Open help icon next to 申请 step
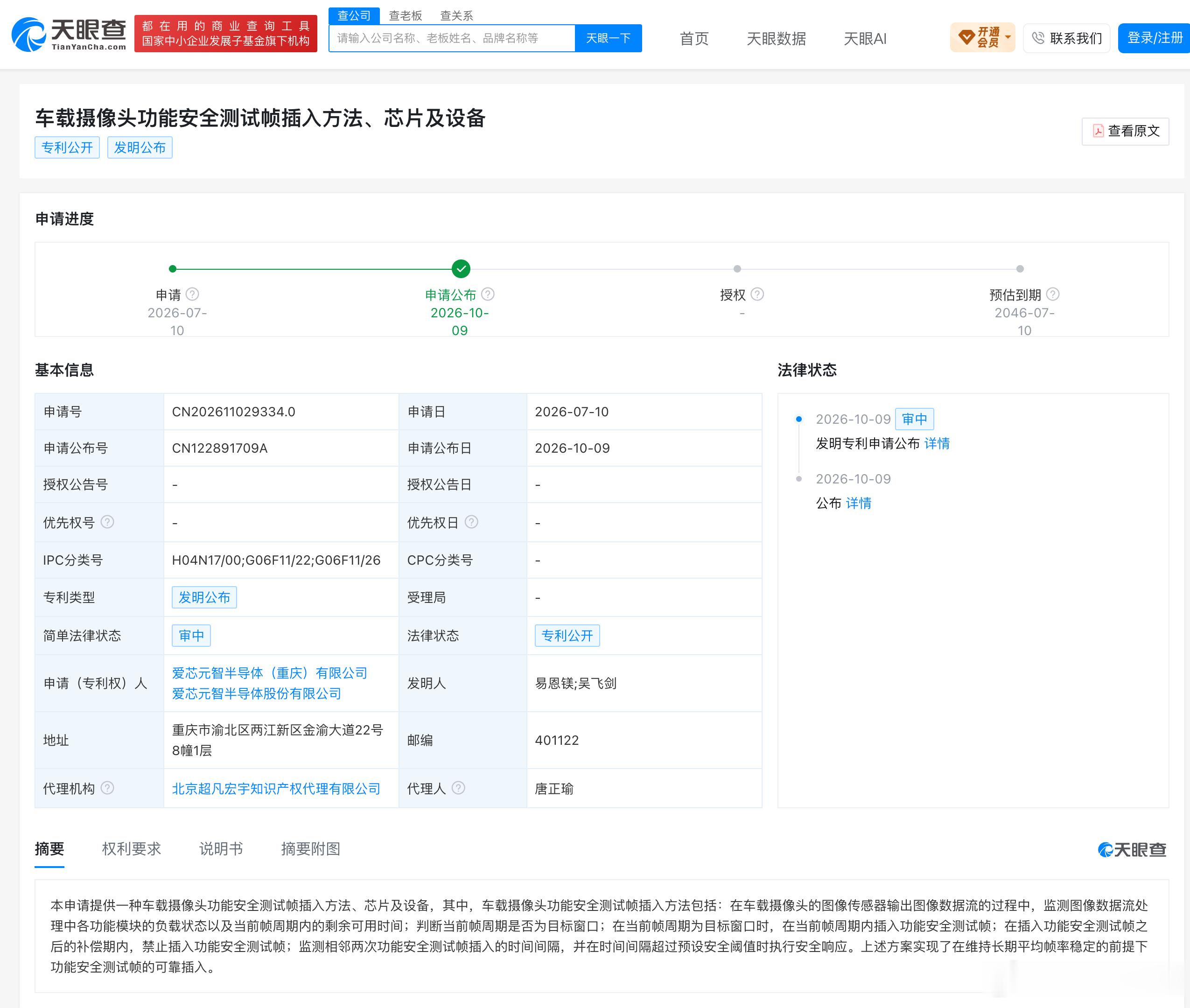Image resolution: width=1190 pixels, height=1008 pixels. pyautogui.click(x=193, y=294)
